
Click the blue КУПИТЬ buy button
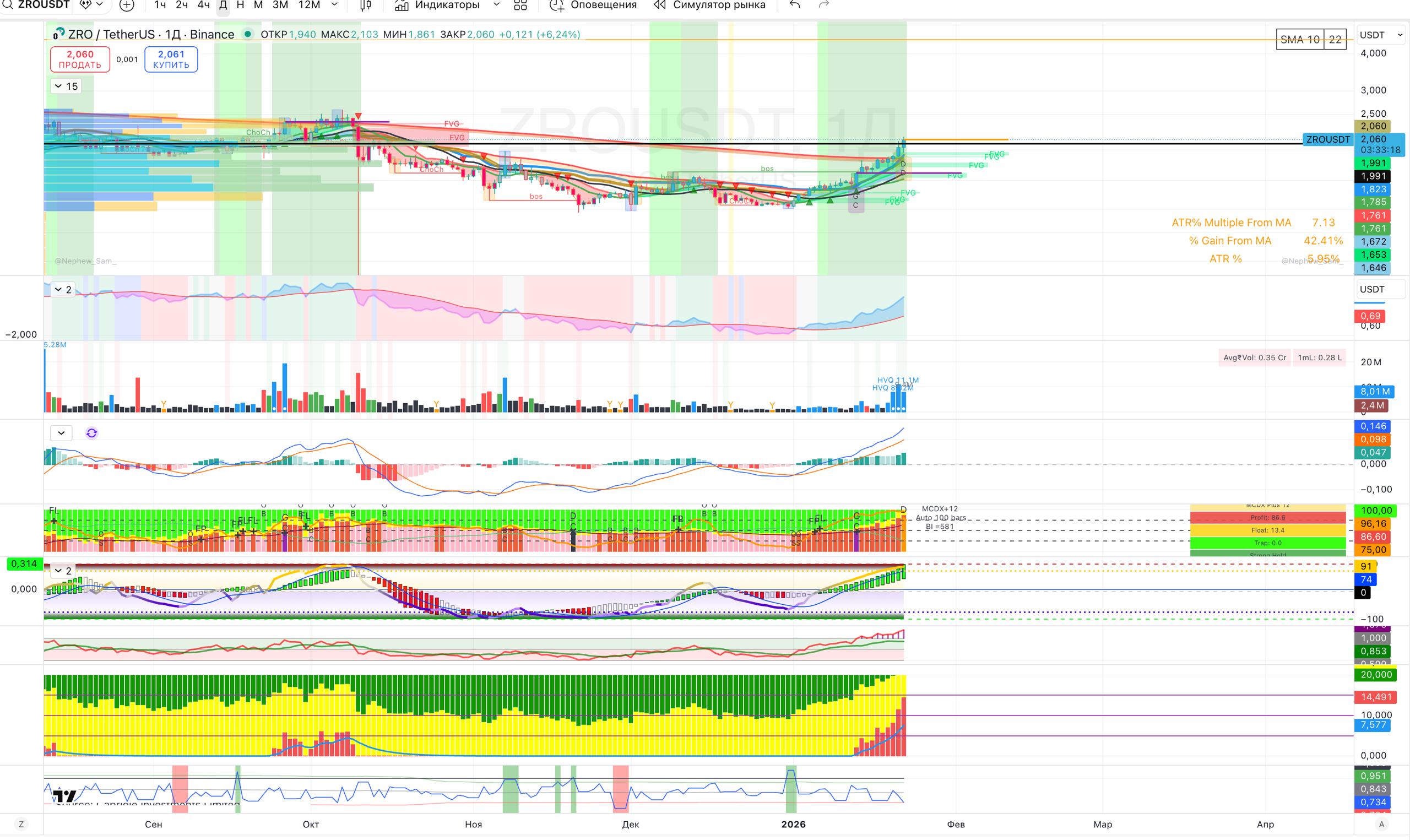171,59
